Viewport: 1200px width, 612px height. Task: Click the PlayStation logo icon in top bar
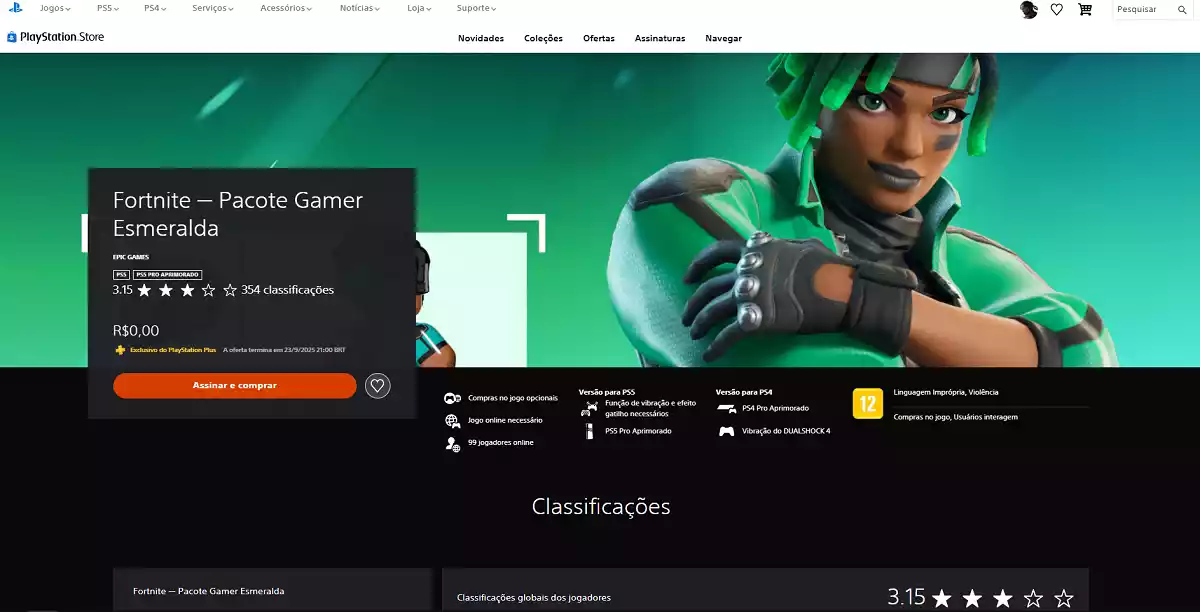click(16, 8)
